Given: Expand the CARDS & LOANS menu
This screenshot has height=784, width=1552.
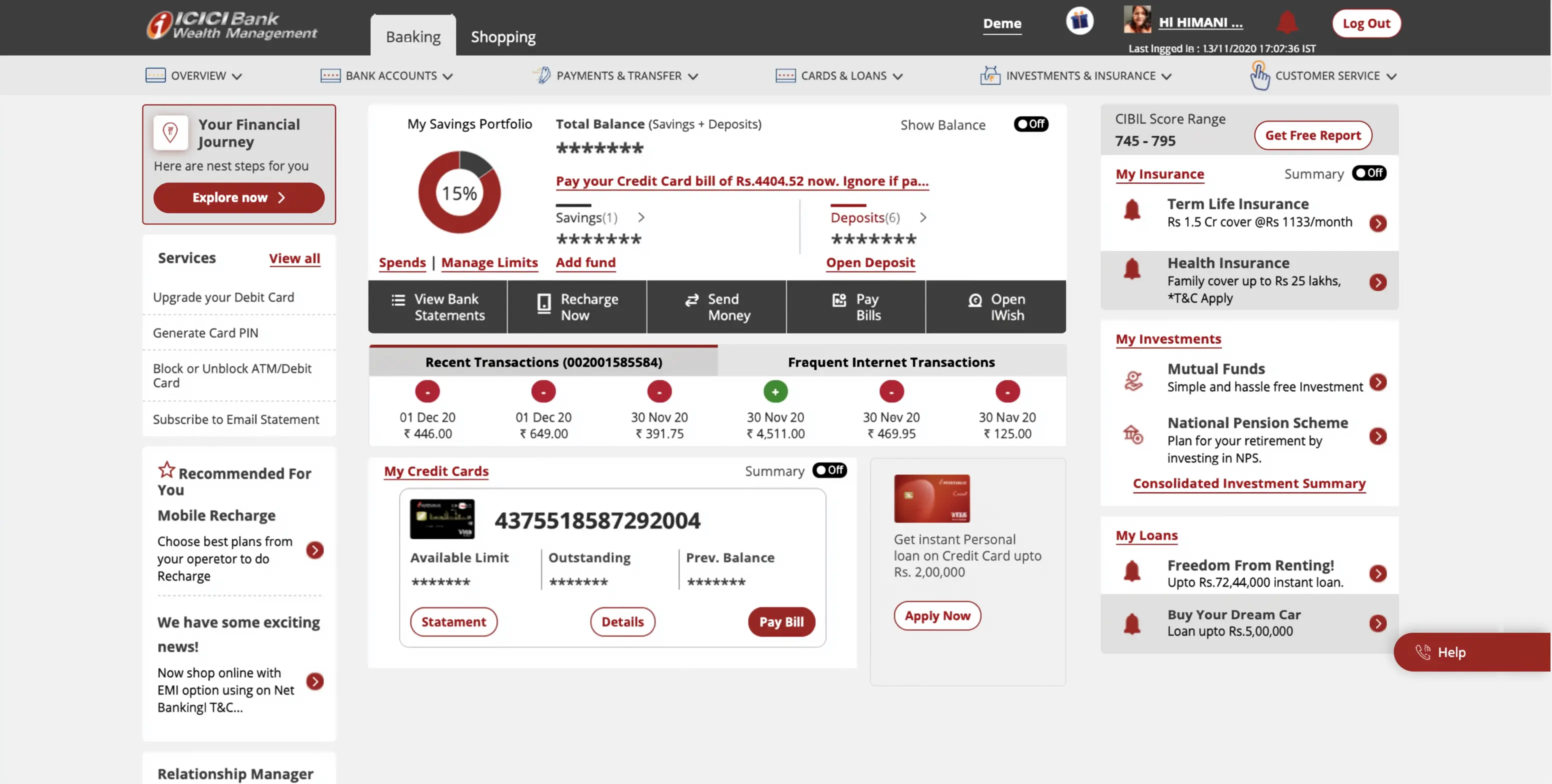Looking at the screenshot, I should tap(839, 75).
